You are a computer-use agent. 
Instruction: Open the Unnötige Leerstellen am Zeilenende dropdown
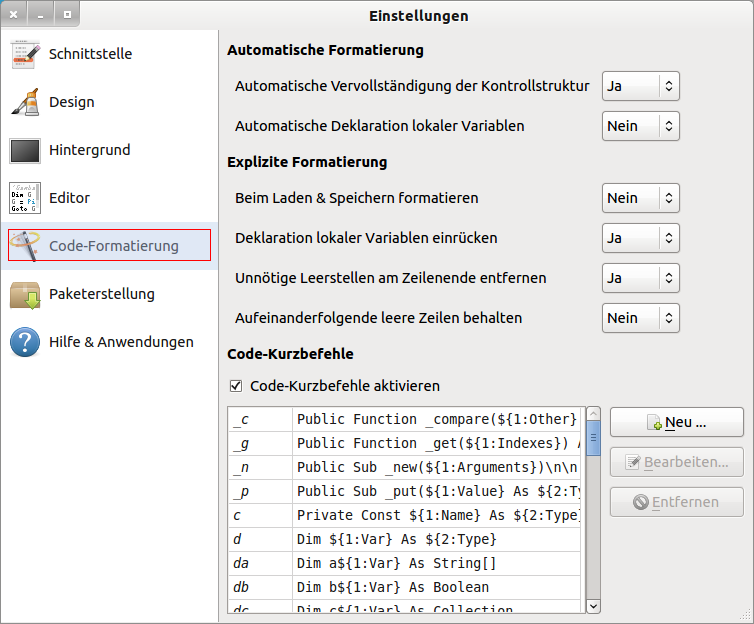[x=640, y=278]
